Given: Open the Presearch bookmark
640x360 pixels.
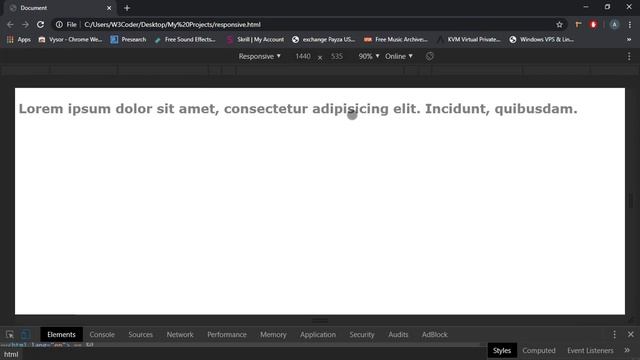Looking at the screenshot, I should click(128, 40).
